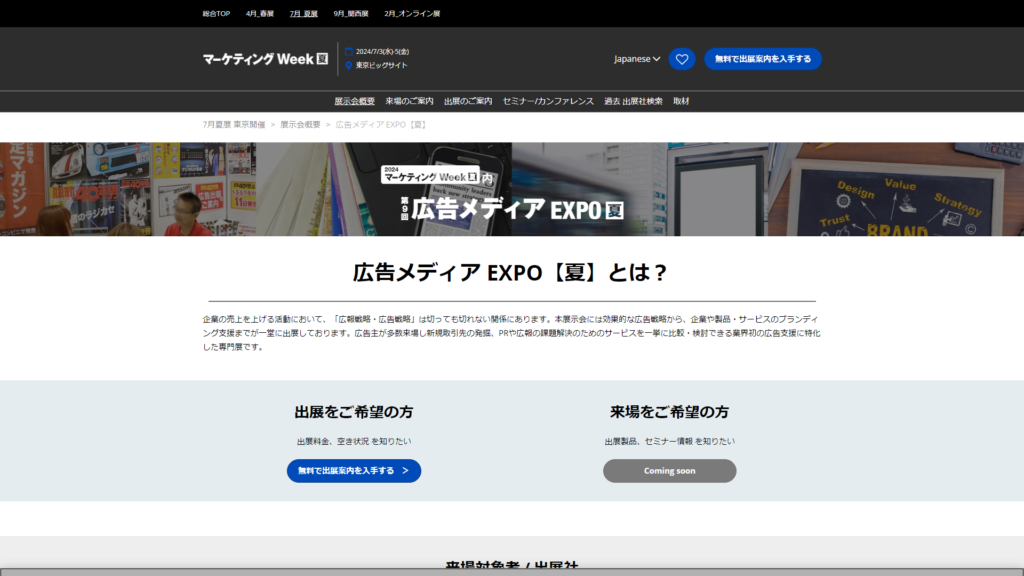Open セミナー/カンファレンス menu item

[x=548, y=101]
